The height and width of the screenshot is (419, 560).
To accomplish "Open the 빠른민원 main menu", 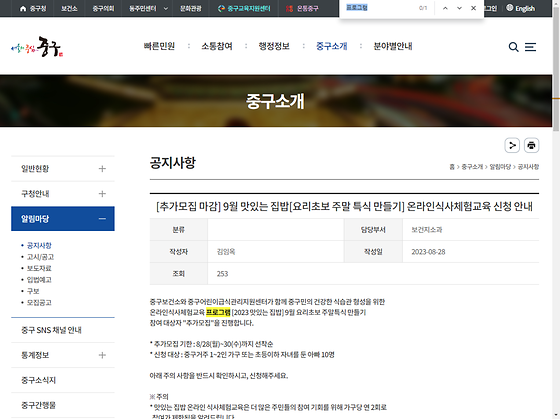I will coord(159,46).
